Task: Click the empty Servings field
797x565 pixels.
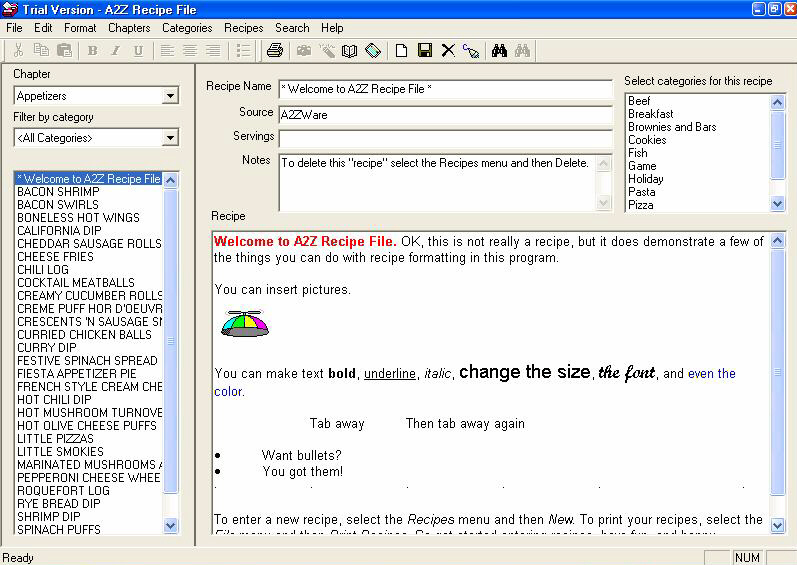Action: tap(445, 139)
